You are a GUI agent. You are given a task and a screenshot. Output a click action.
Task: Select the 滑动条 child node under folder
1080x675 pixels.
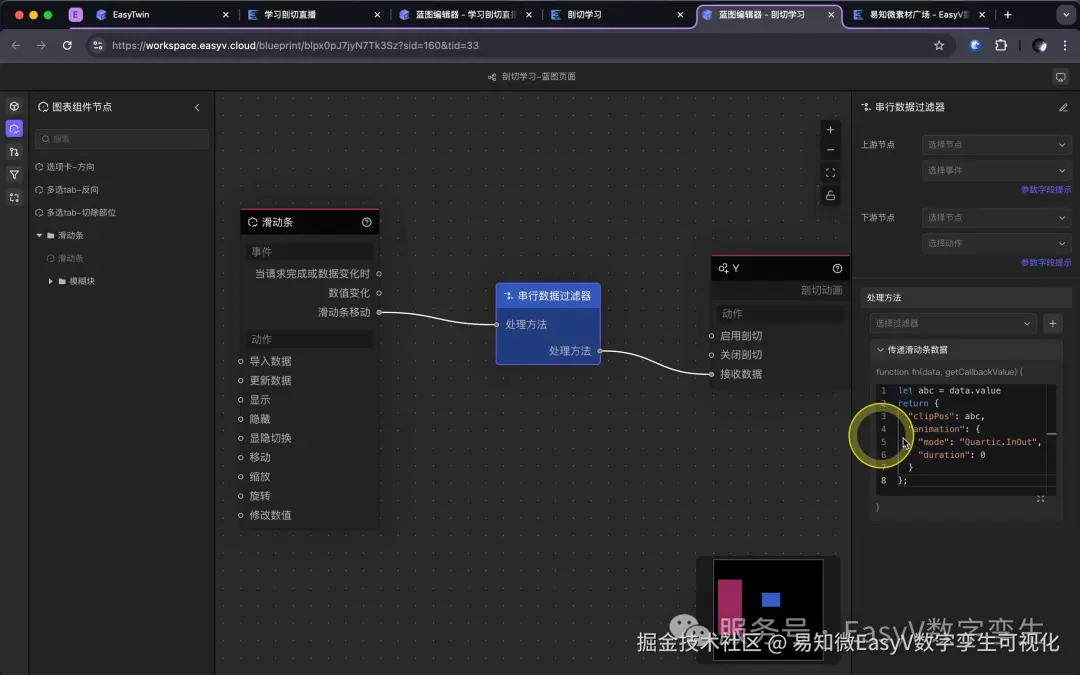click(x=70, y=258)
